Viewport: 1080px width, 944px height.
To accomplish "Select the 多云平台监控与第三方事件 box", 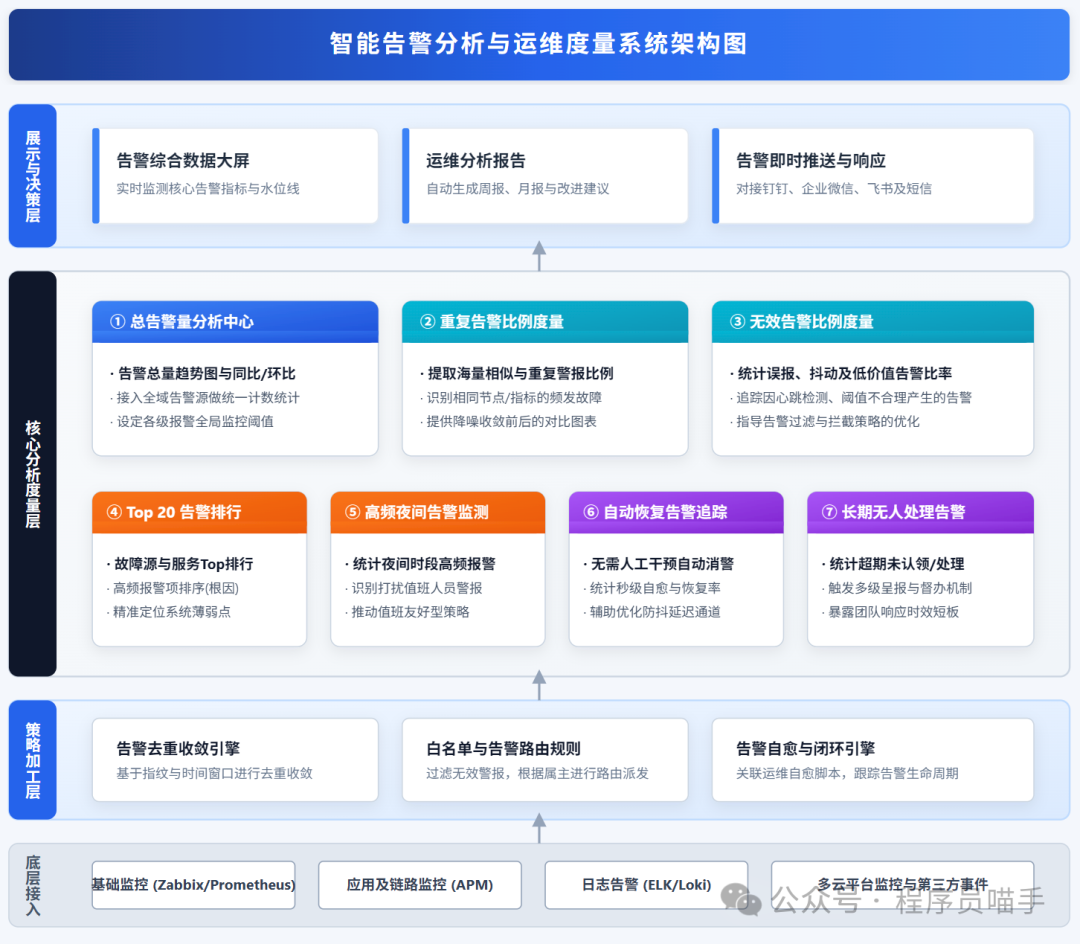I will 902,885.
